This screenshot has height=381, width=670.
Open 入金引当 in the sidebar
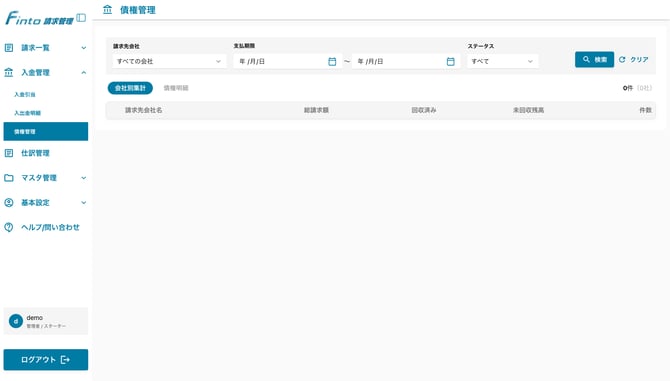point(25,94)
